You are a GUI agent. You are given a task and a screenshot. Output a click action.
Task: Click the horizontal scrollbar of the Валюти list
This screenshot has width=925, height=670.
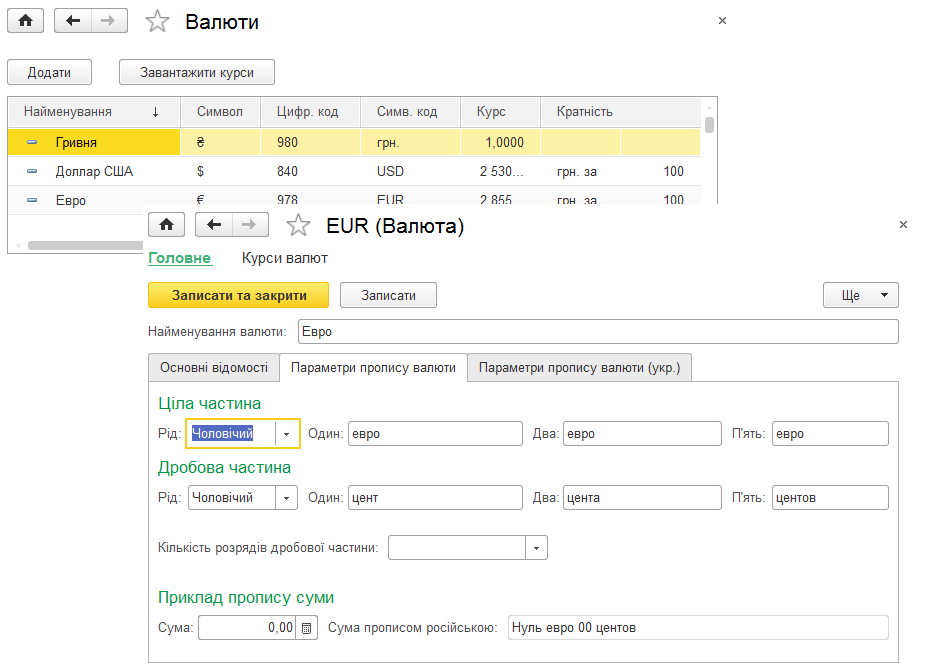click(x=85, y=245)
